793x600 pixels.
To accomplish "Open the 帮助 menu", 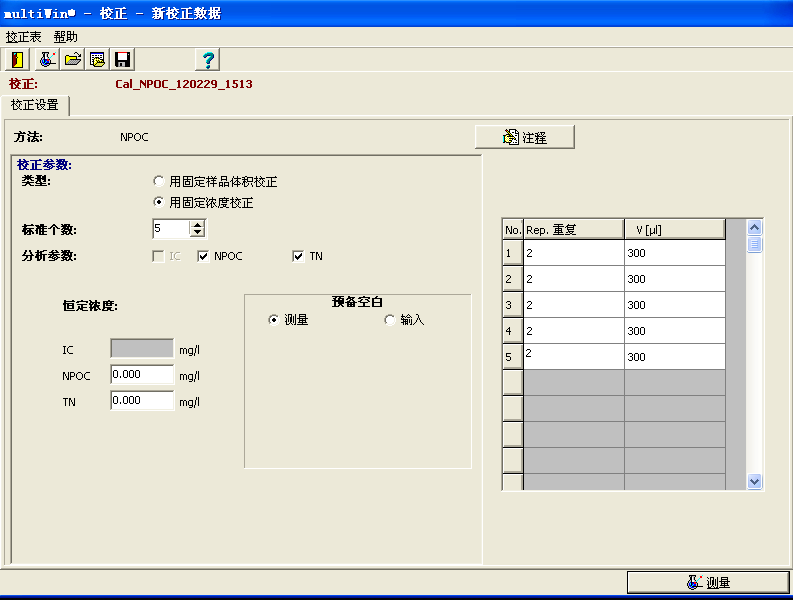I will point(65,36).
